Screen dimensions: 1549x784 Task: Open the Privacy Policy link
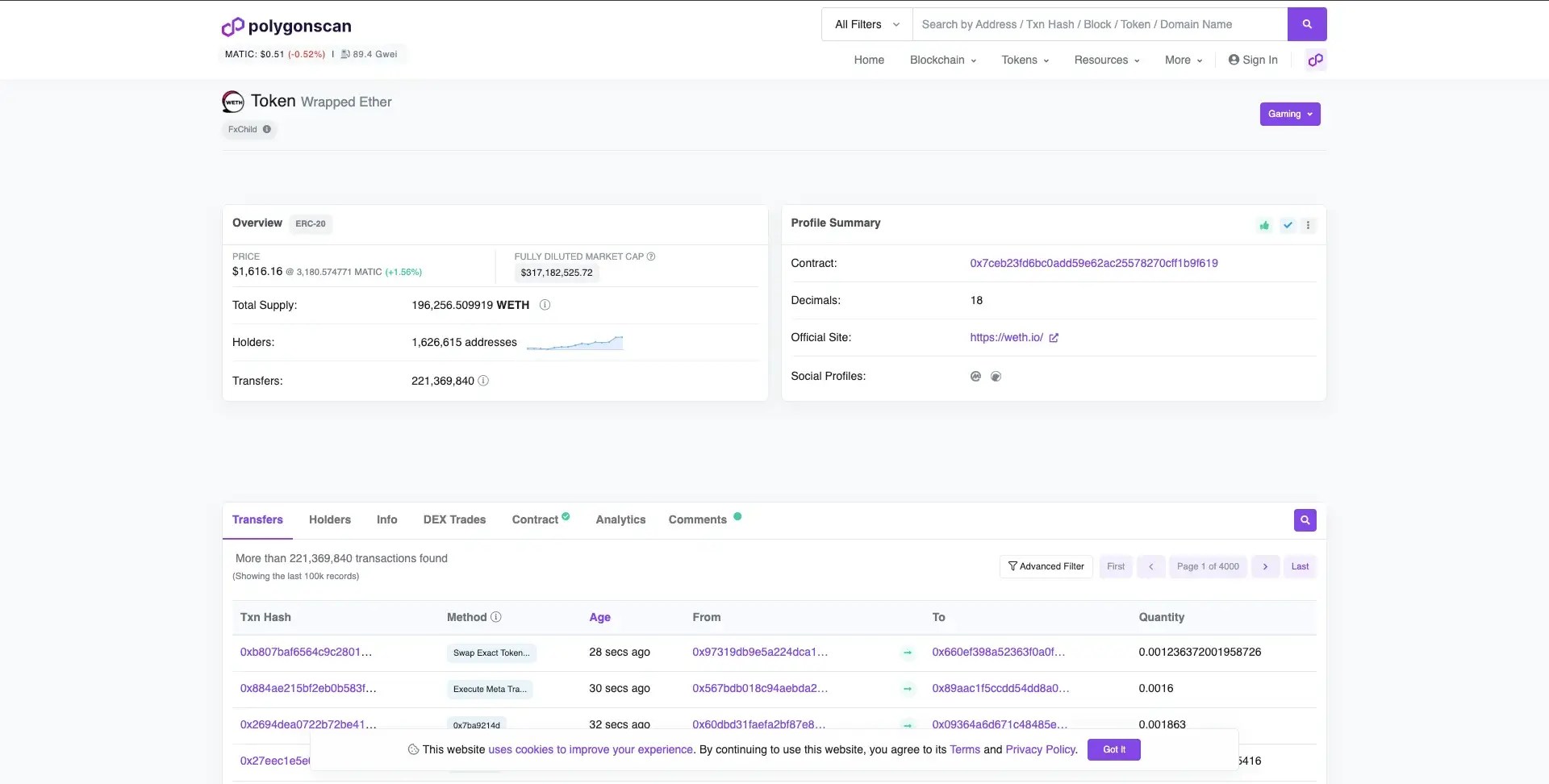click(x=1041, y=750)
